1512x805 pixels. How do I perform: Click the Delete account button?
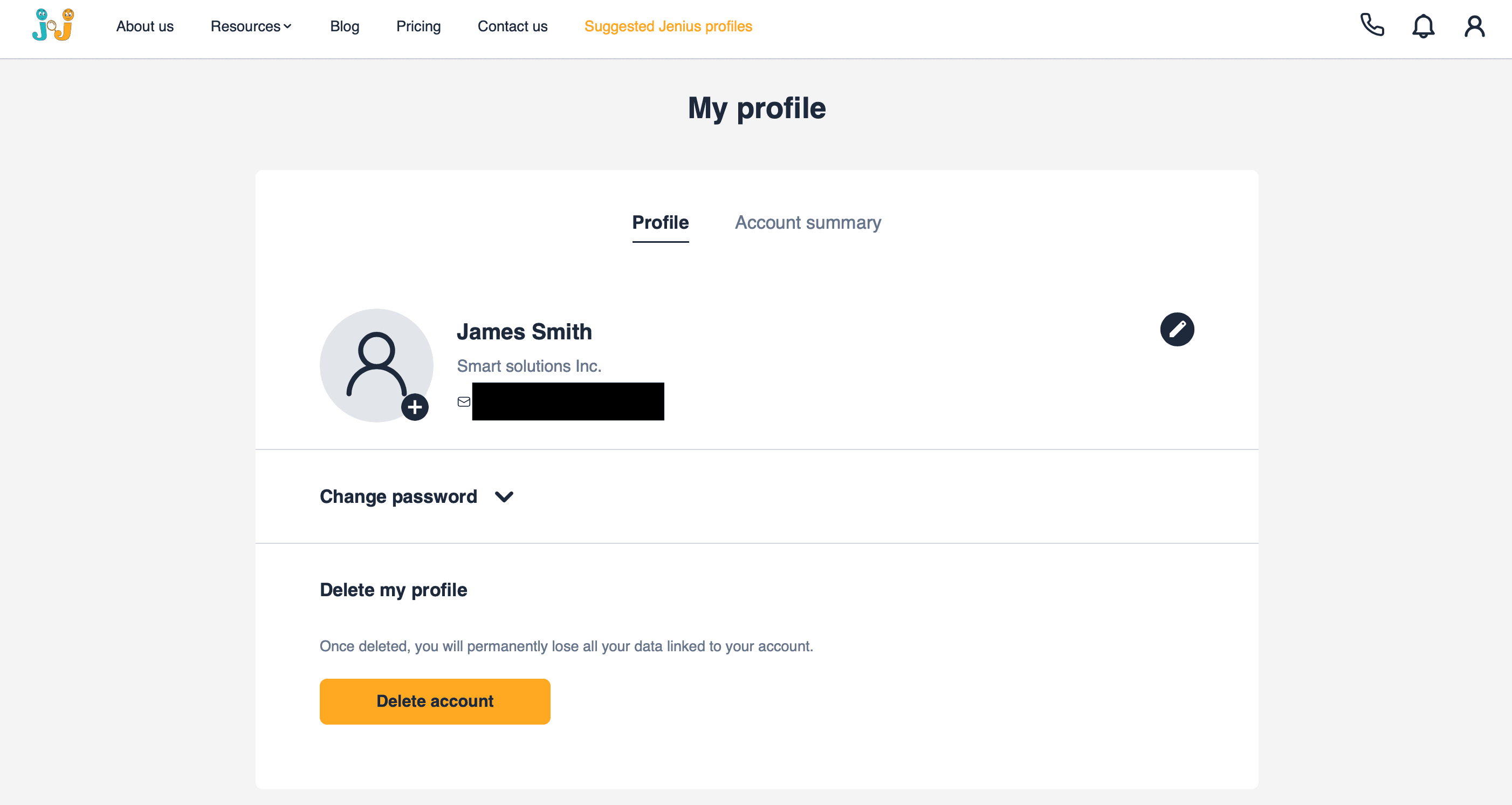pos(435,701)
